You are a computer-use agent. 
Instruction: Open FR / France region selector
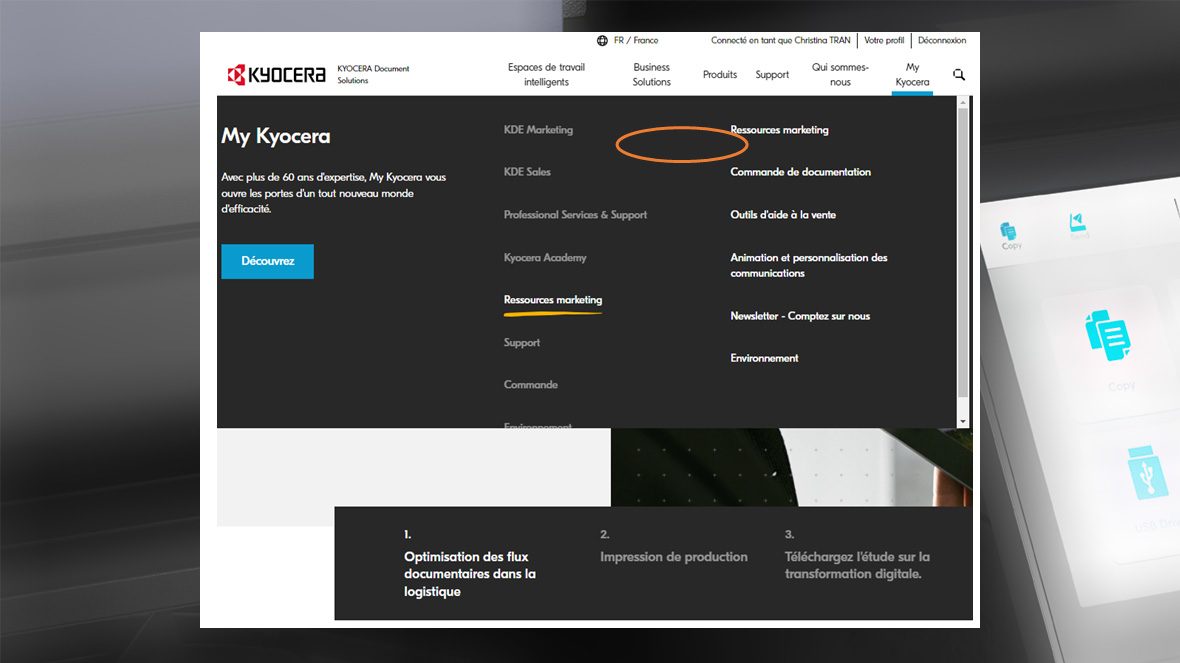point(636,41)
